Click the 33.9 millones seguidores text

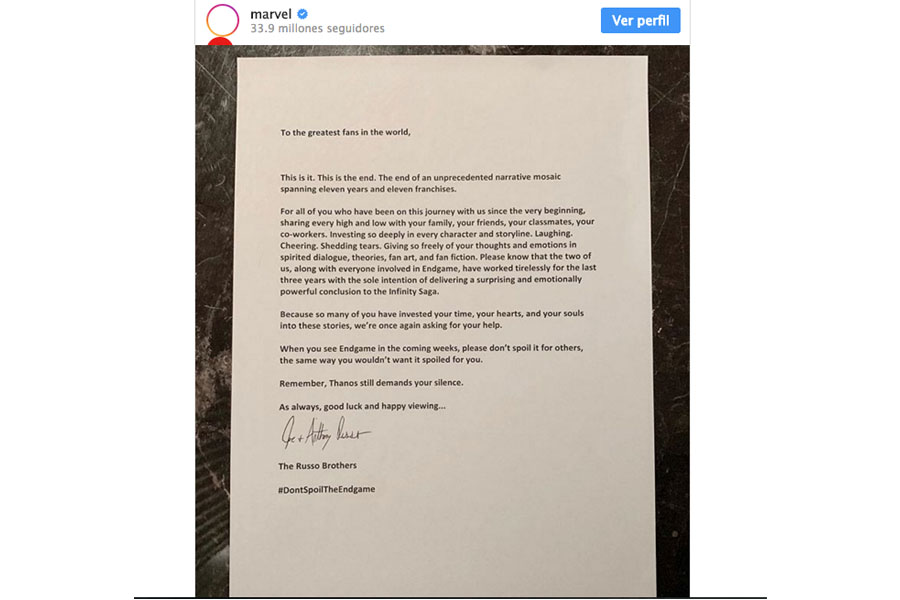[317, 29]
